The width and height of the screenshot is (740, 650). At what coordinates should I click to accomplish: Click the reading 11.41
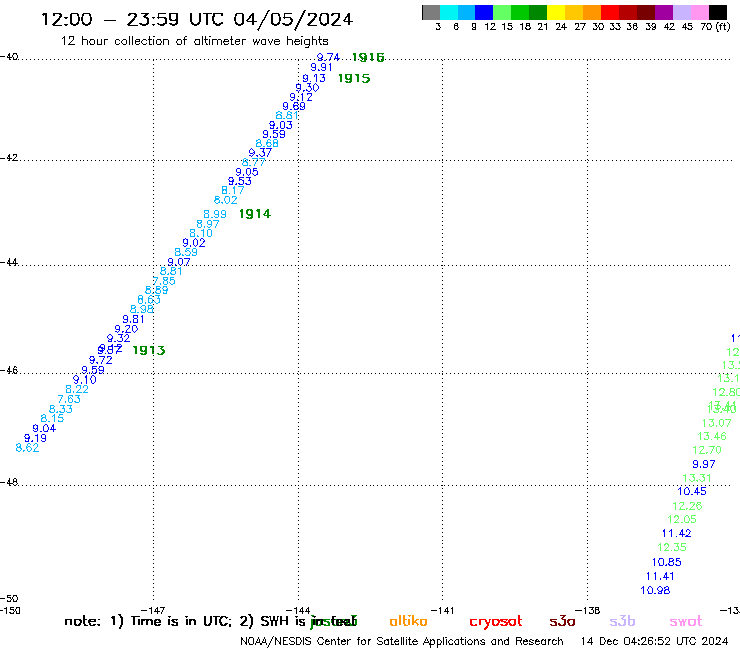pyautogui.click(x=660, y=576)
